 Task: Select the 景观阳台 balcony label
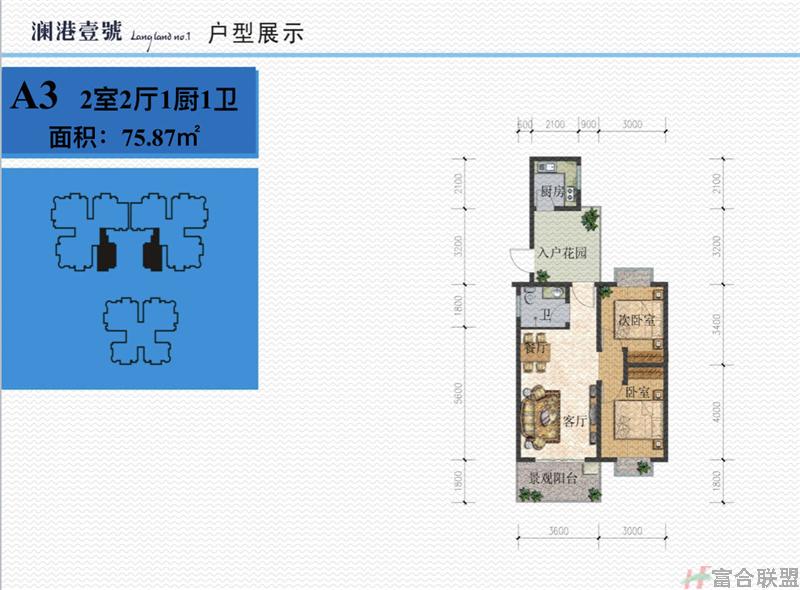point(553,478)
